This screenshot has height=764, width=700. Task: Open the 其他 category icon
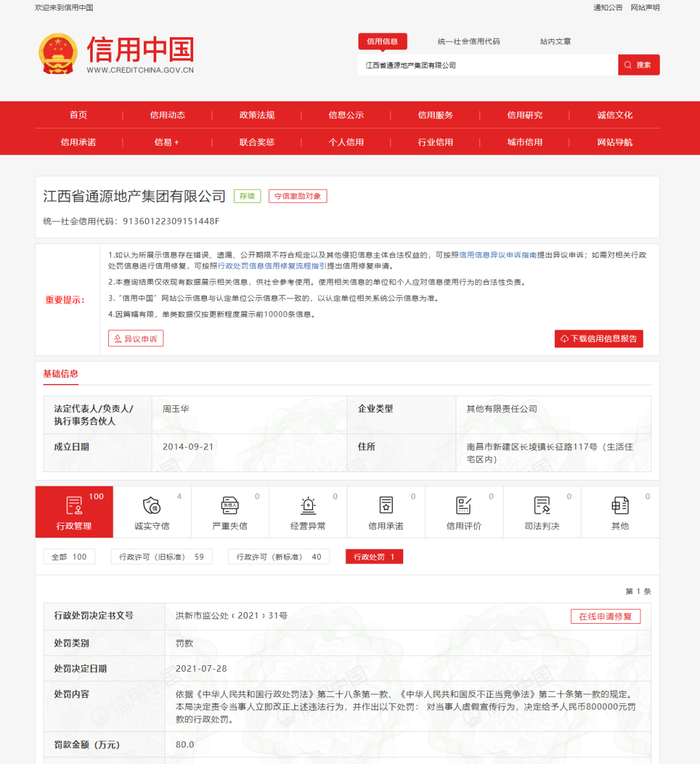pos(620,505)
